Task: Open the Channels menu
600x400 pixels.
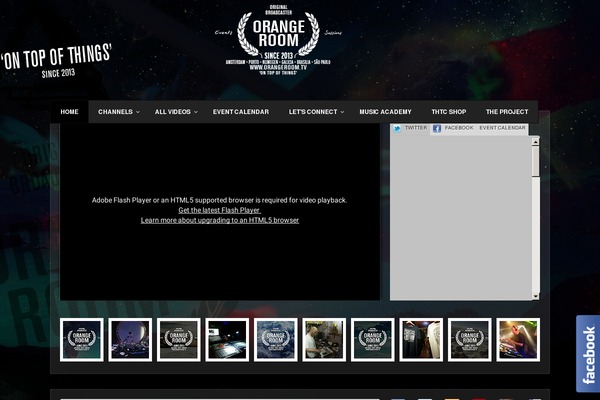Action: coord(115,112)
